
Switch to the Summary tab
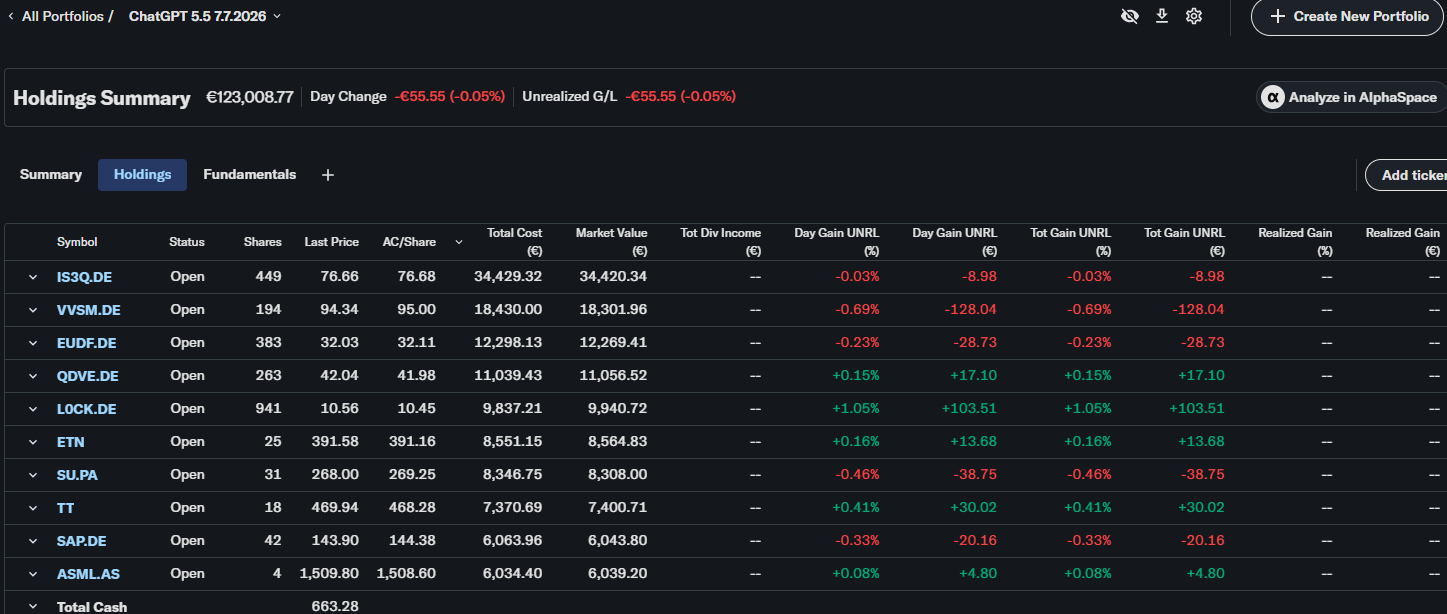51,174
